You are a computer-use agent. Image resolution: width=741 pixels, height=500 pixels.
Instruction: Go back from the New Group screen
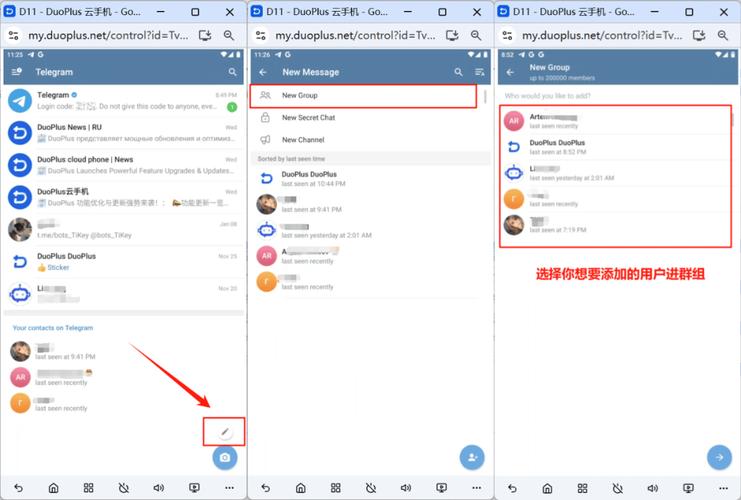(x=510, y=72)
